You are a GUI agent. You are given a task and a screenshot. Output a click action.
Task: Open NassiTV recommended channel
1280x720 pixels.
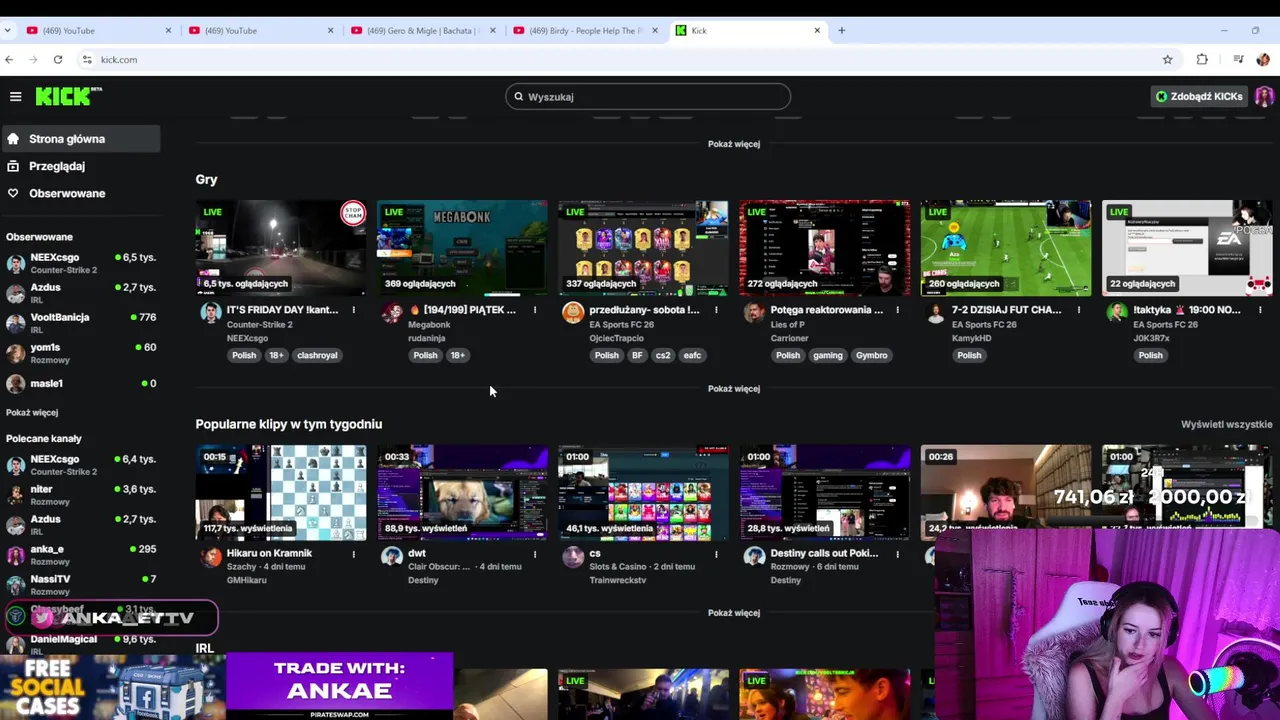tap(80, 585)
